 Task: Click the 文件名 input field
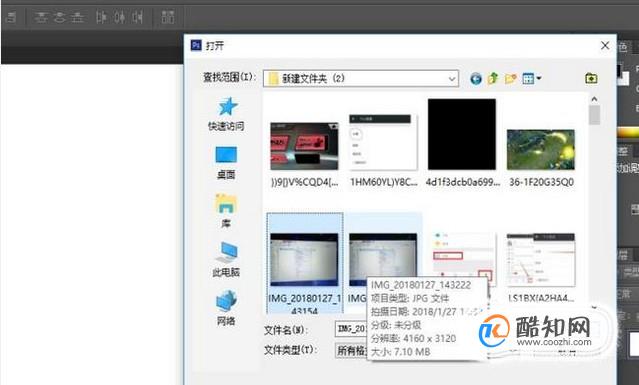pyautogui.click(x=351, y=329)
